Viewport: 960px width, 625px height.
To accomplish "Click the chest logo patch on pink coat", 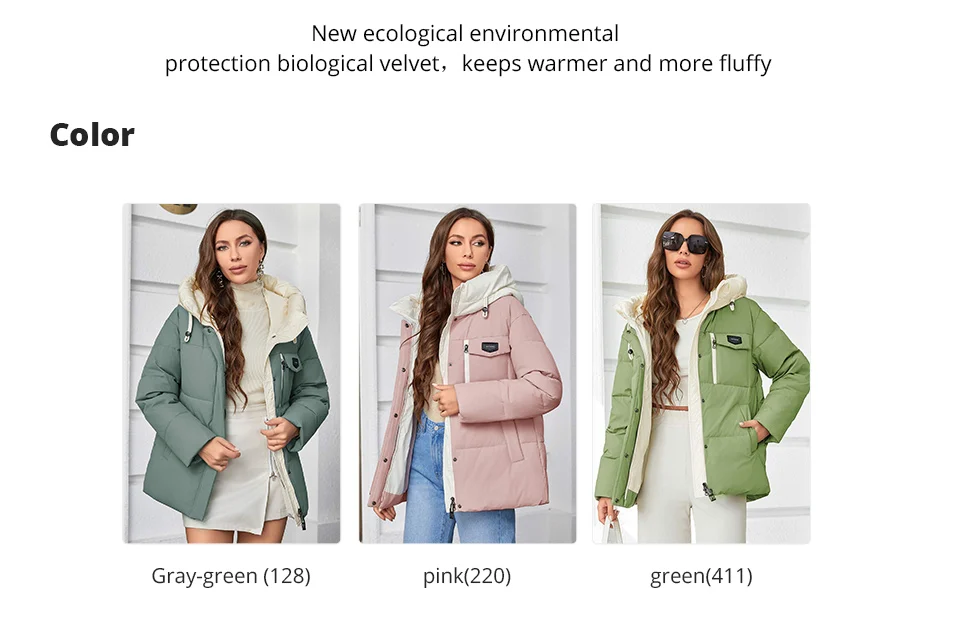I will click(x=490, y=347).
